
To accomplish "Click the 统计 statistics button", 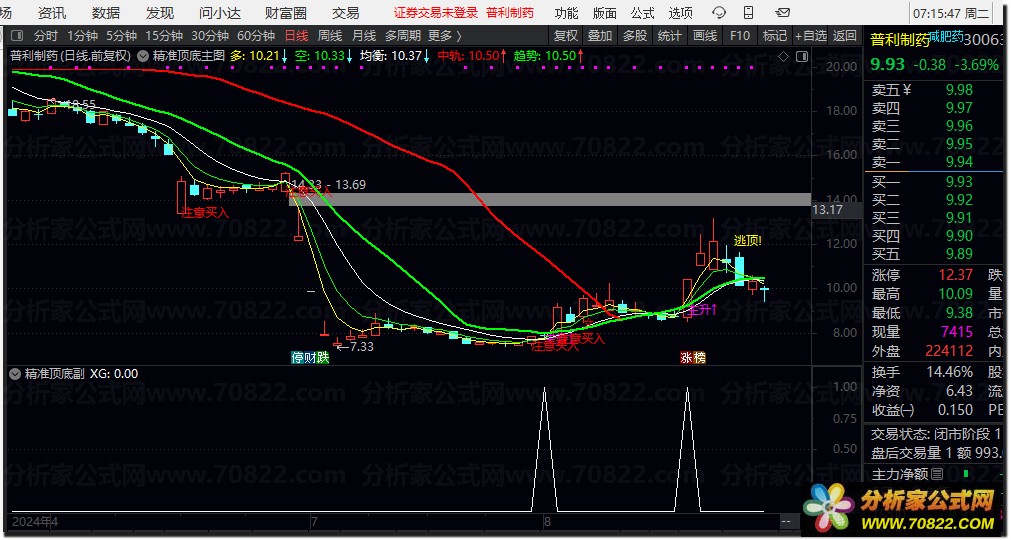I will point(669,36).
